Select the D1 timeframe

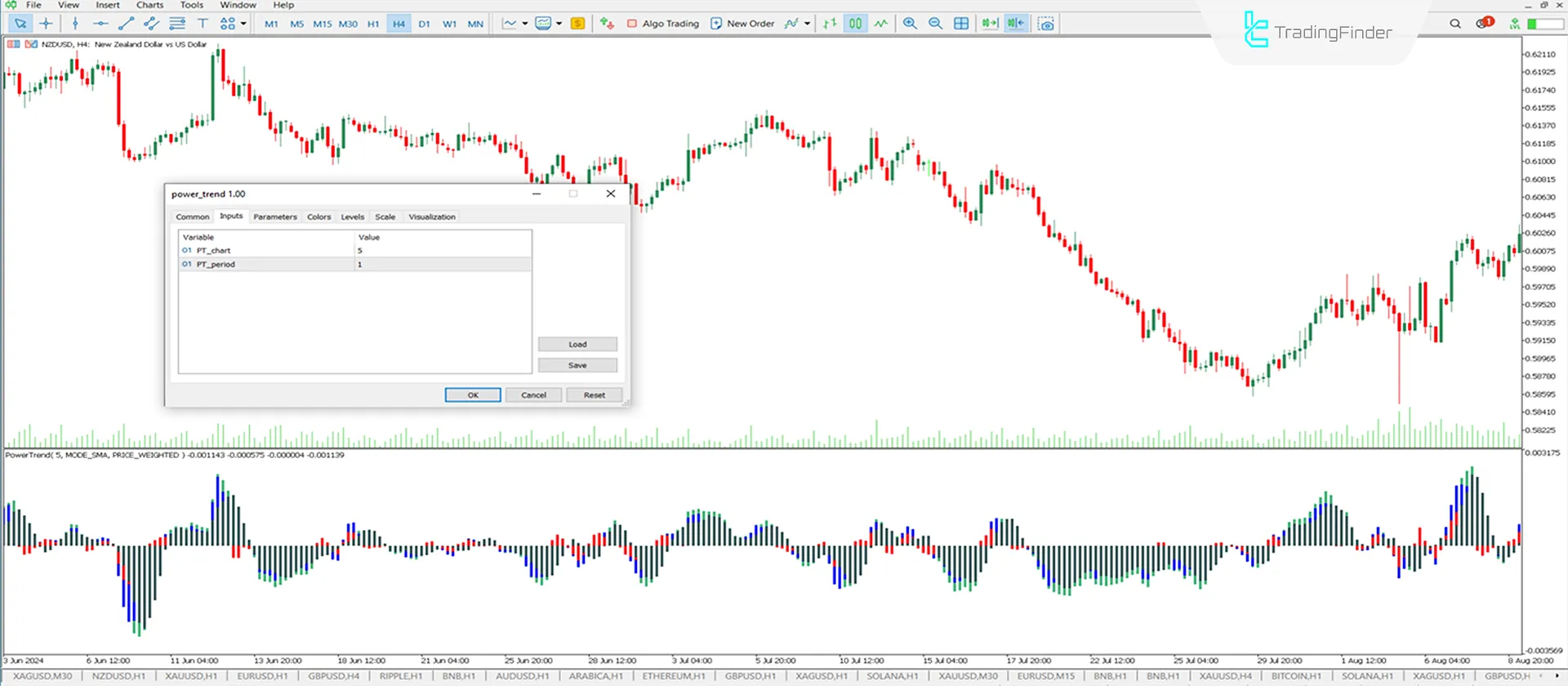coord(424,24)
